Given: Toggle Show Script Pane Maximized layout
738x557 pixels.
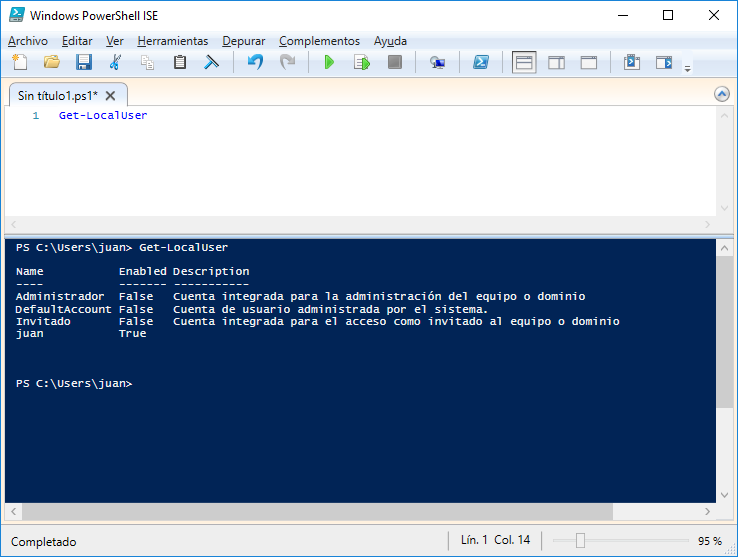Looking at the screenshot, I should [x=589, y=62].
